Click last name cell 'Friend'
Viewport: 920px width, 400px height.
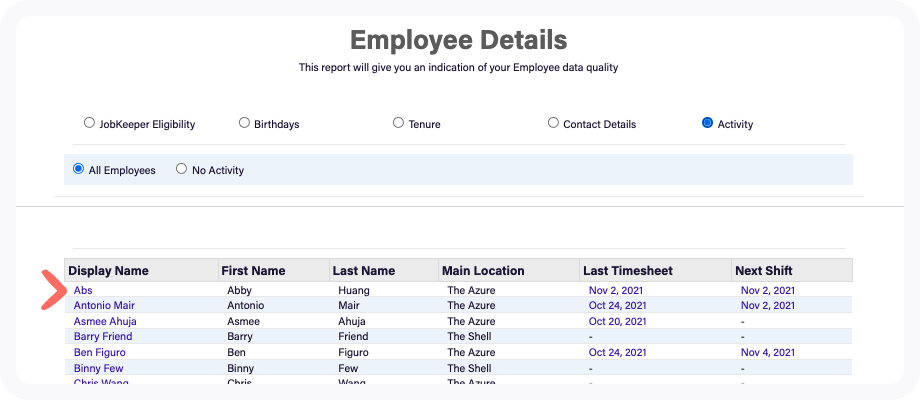(x=353, y=337)
